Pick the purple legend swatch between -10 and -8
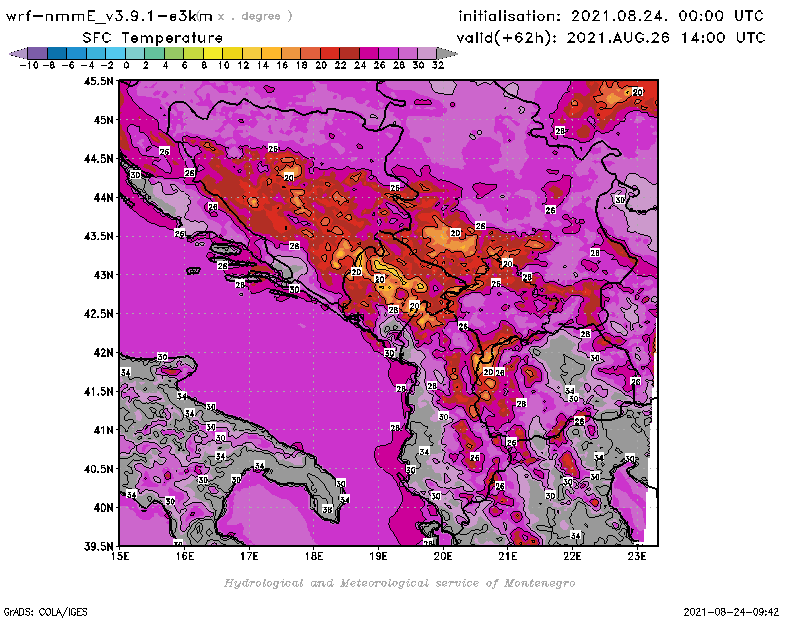This screenshot has width=800, height=618. tap(37, 53)
